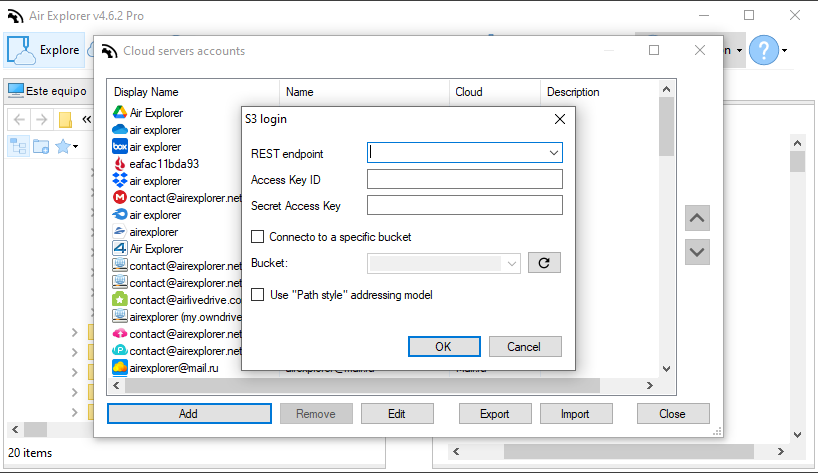The width and height of the screenshot is (818, 473).
Task: Enable Use "Path style" addressing model checkbox
Action: tap(258, 295)
